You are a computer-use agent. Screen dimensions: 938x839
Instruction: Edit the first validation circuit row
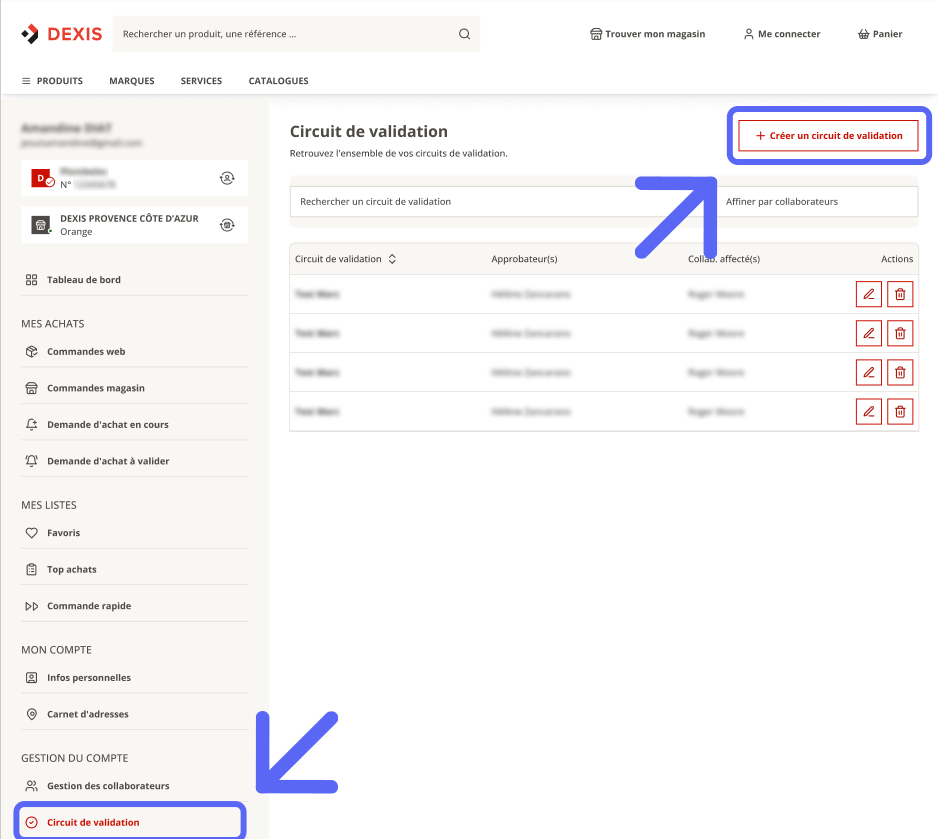click(x=869, y=294)
